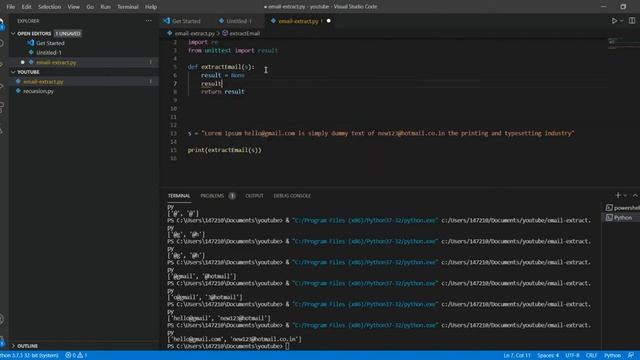This screenshot has width=640, height=360.
Task: Click last python.exe path link in terminal
Action: tap(364, 325)
